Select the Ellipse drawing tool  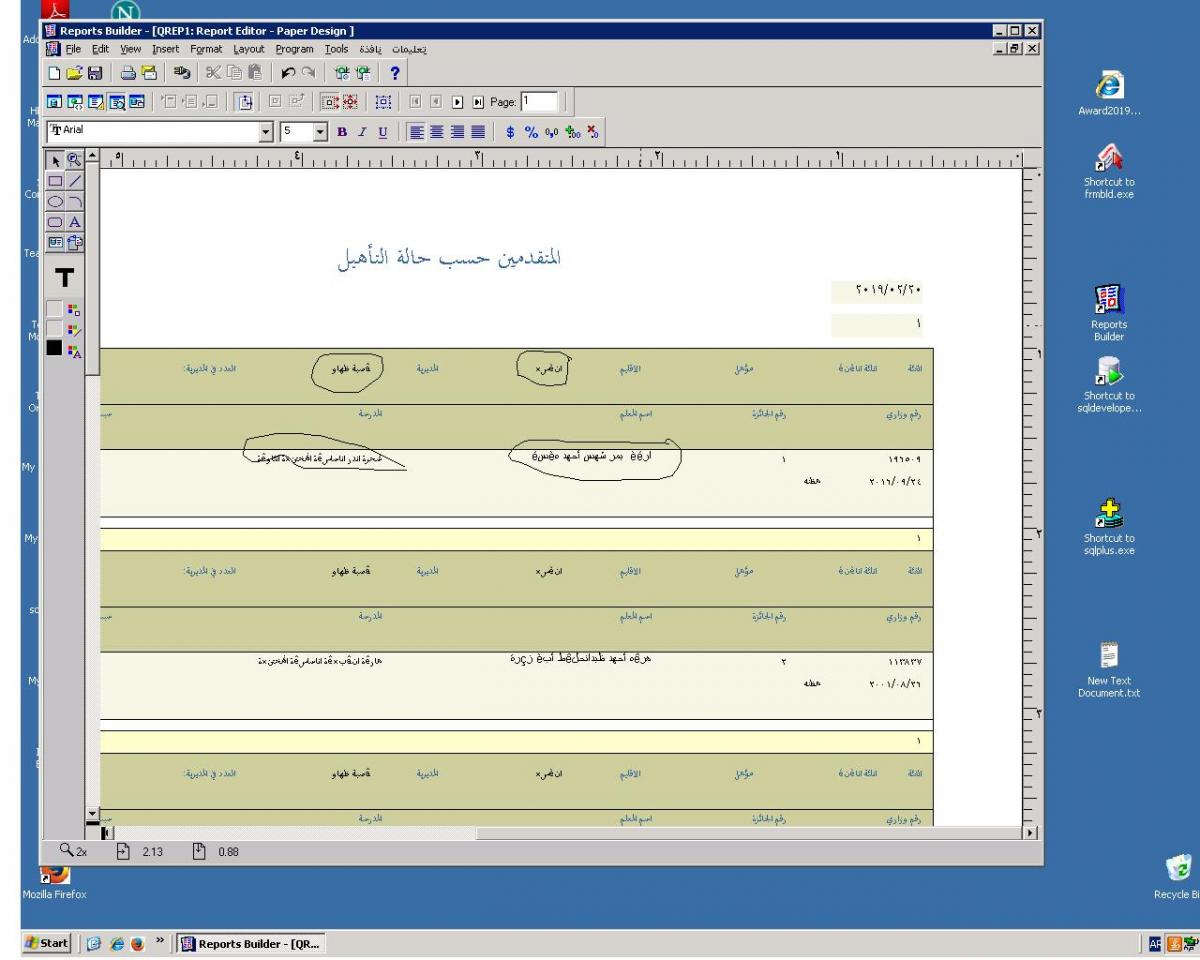pos(56,201)
